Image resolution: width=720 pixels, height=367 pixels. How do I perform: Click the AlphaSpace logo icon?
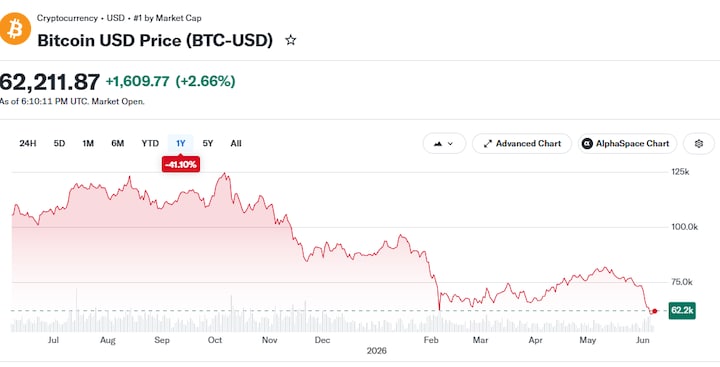pos(587,144)
